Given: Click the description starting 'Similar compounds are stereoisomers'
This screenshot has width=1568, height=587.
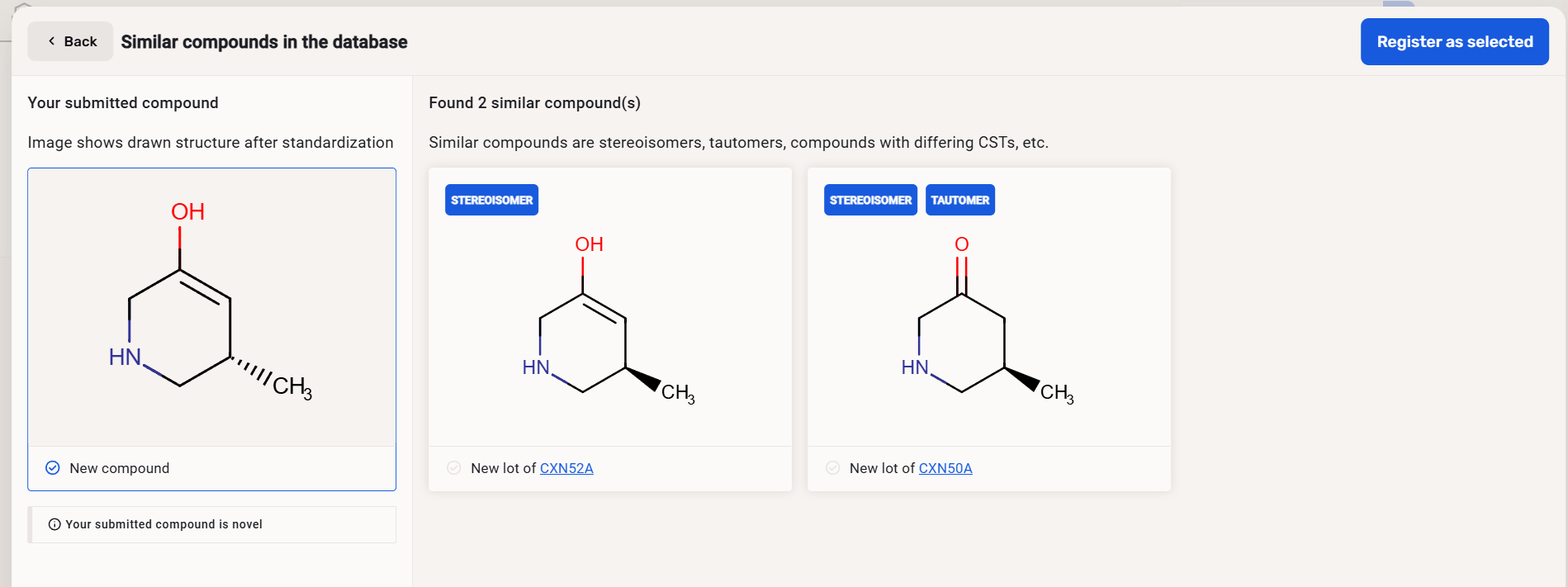Looking at the screenshot, I should 738,142.
